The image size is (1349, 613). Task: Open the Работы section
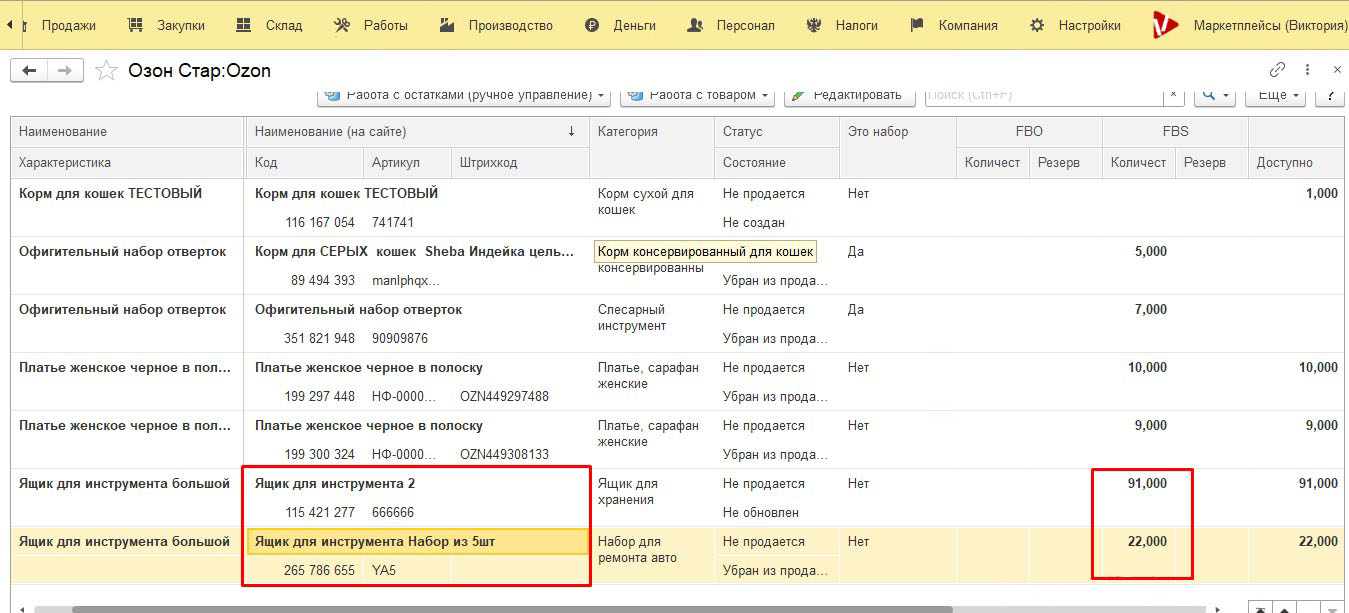(371, 25)
